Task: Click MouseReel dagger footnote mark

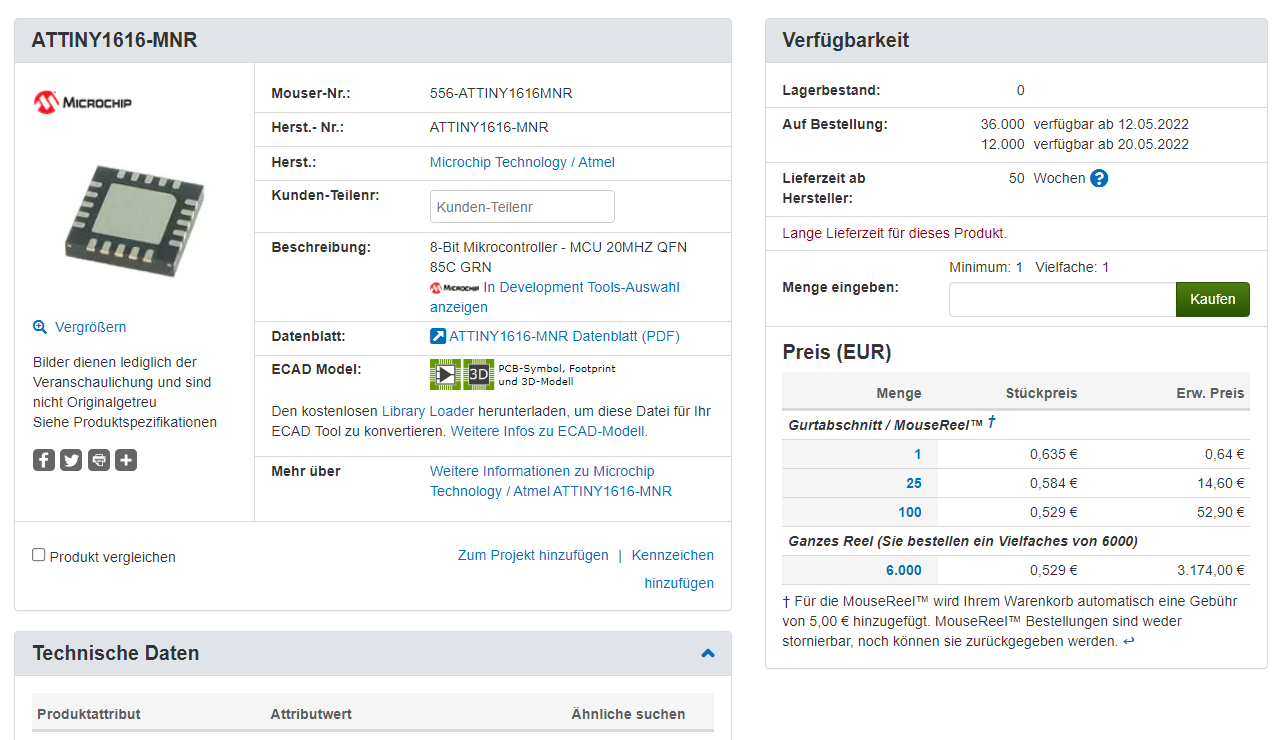Action: click(991, 422)
